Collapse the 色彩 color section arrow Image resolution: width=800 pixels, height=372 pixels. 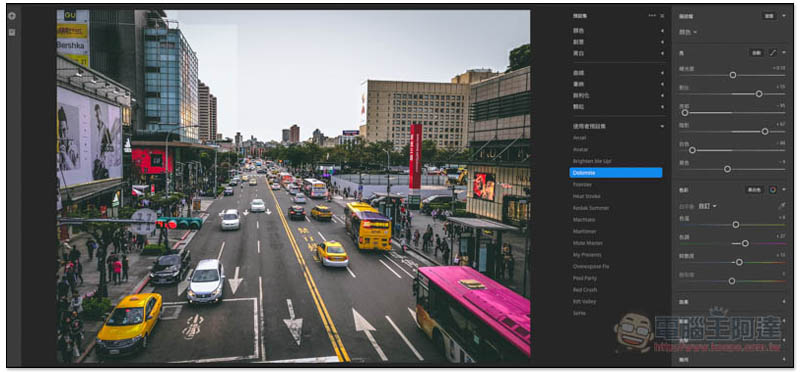(x=784, y=189)
